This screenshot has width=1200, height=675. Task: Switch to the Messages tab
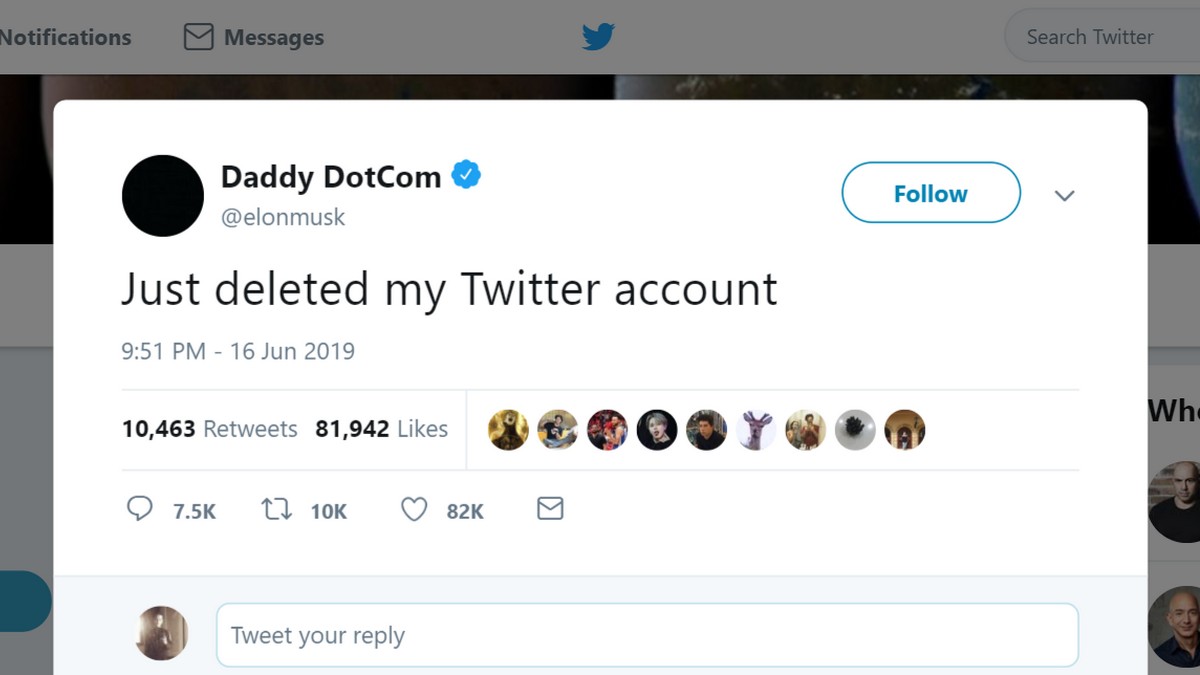coord(252,36)
